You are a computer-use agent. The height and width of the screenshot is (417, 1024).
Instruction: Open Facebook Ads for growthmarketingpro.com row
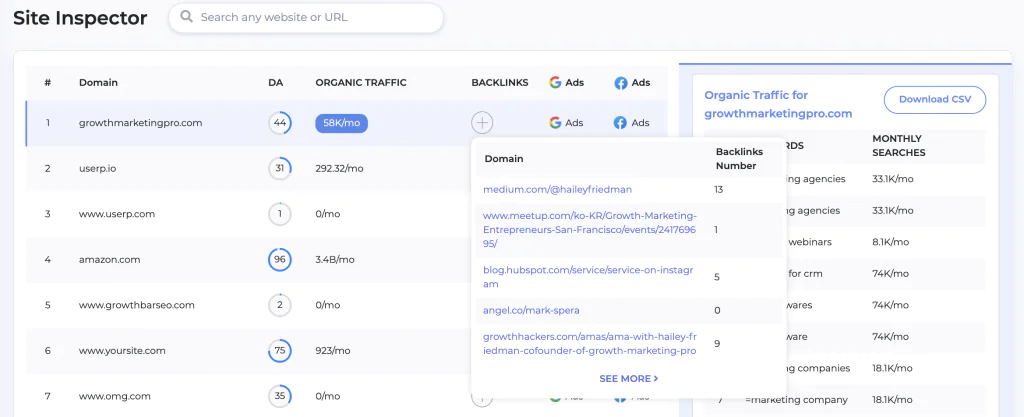click(x=632, y=123)
